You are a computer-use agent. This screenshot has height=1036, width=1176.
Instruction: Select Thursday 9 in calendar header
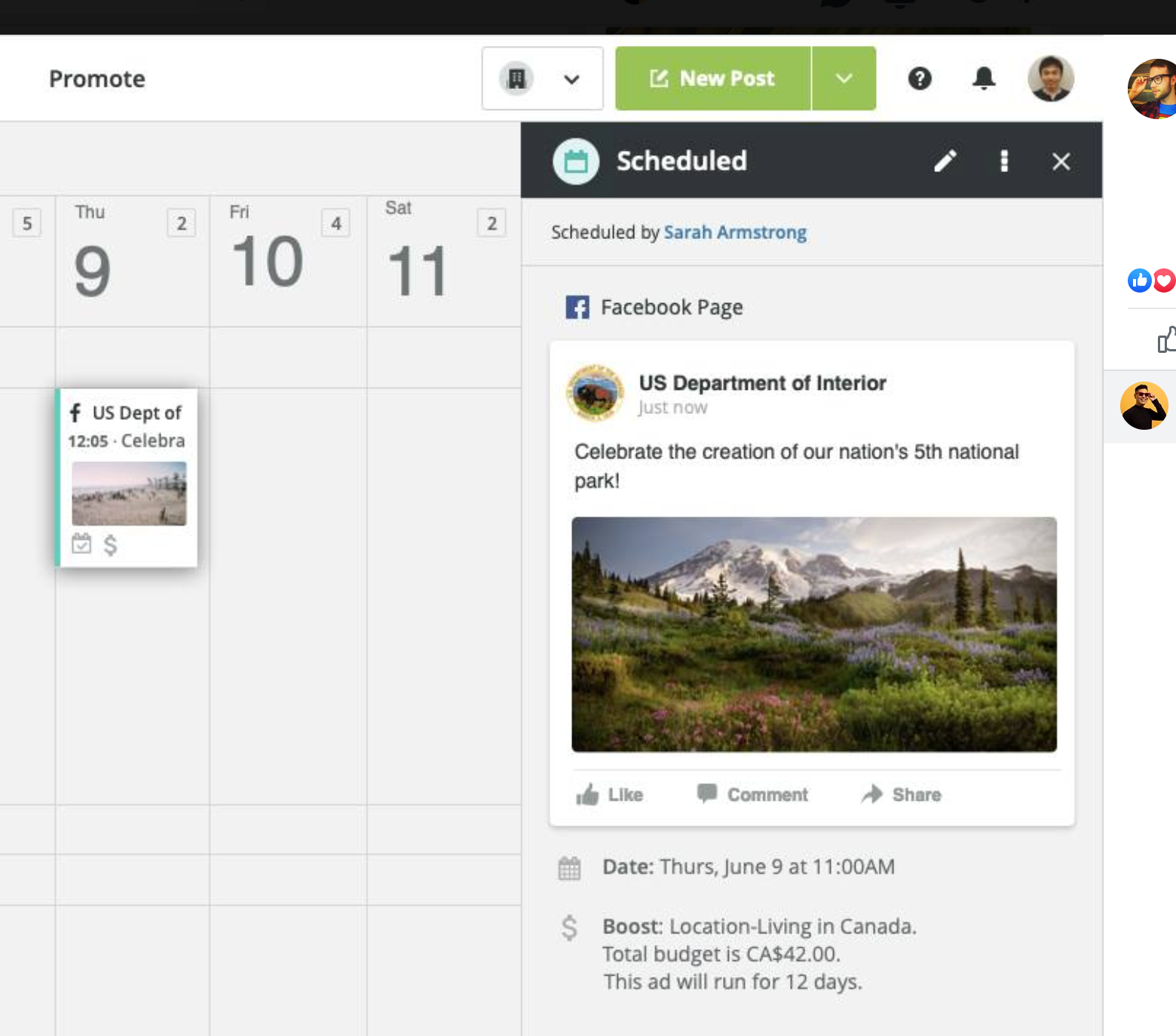tap(92, 271)
